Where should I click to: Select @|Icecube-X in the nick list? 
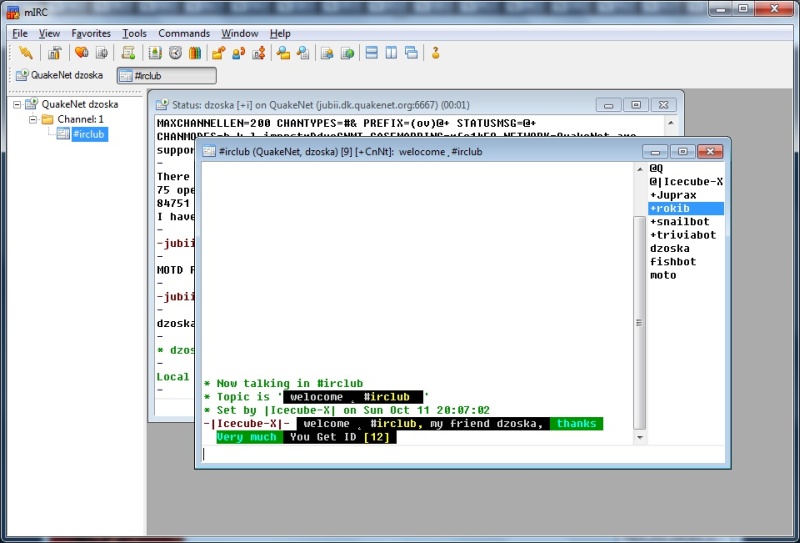[x=686, y=181]
